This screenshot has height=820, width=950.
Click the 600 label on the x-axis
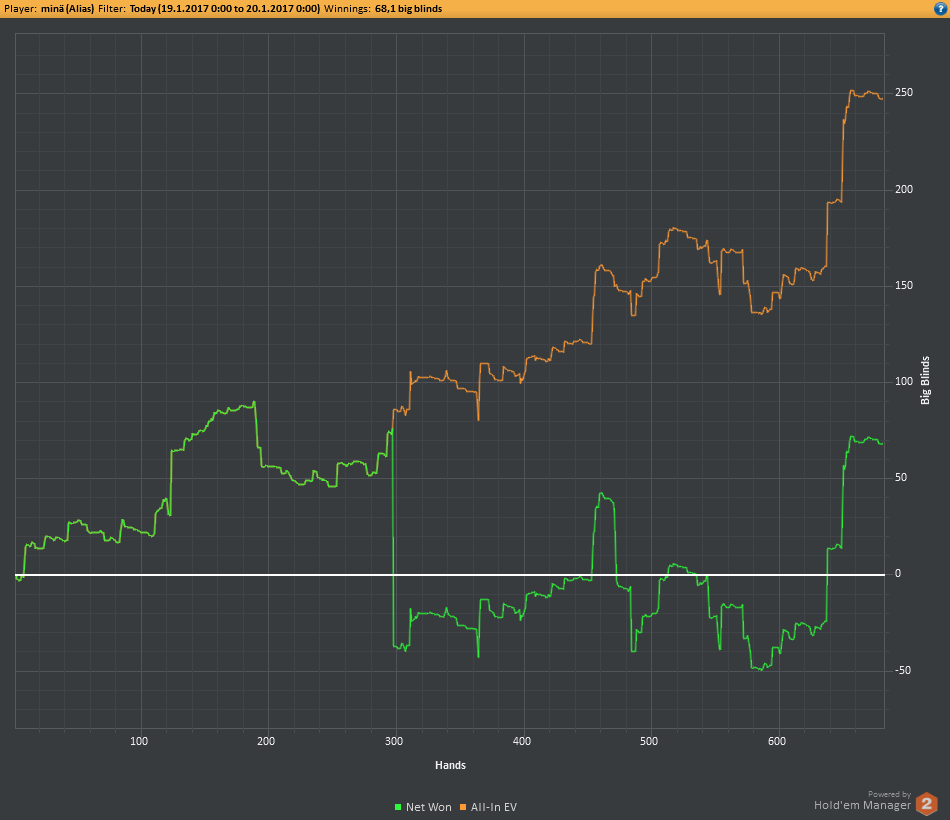click(777, 741)
